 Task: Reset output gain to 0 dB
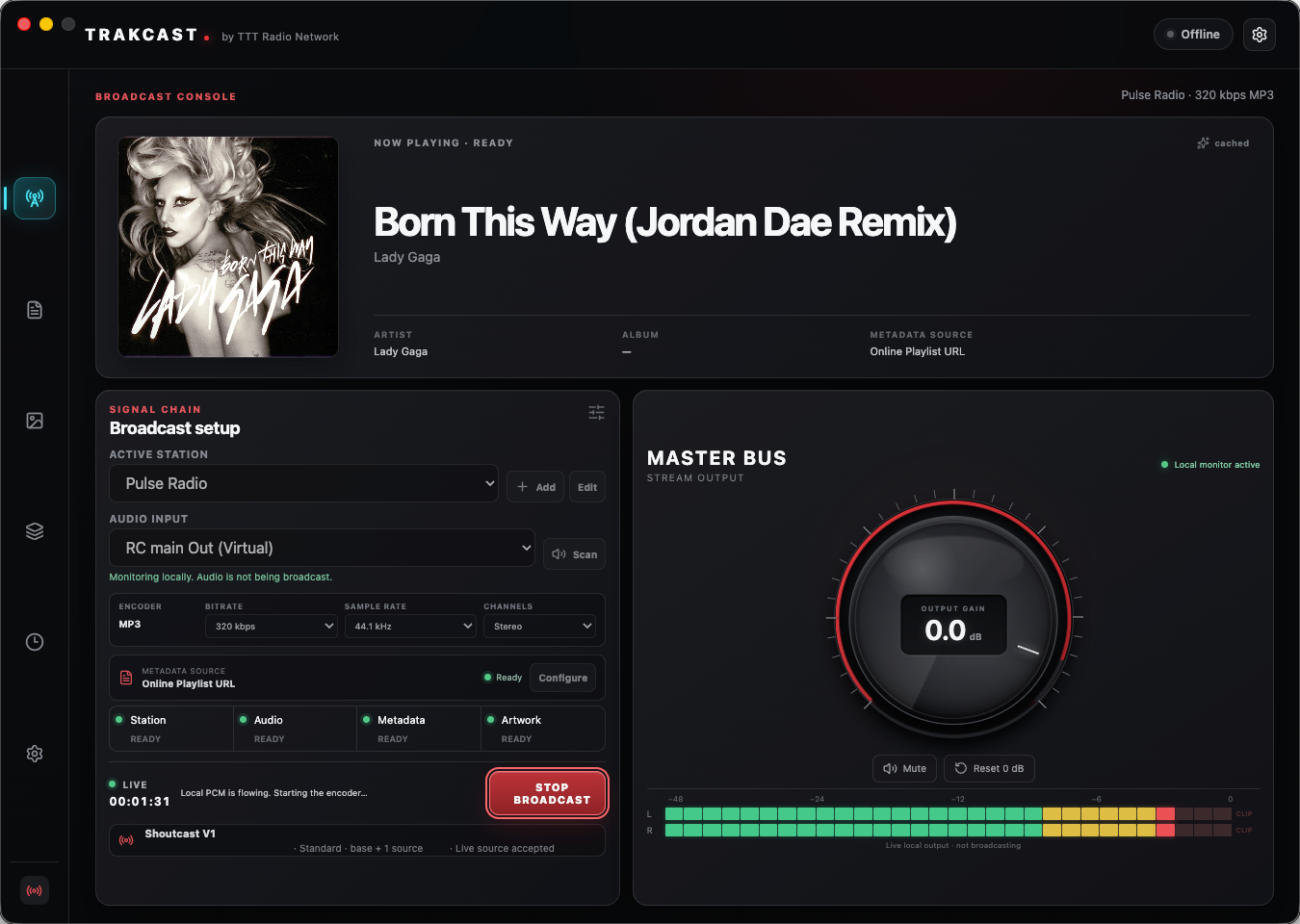[989, 768]
